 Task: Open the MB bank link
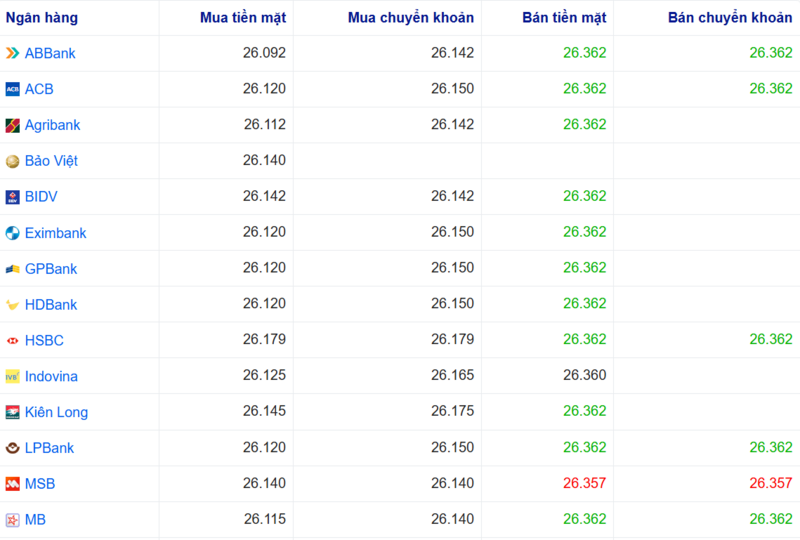(x=35, y=520)
